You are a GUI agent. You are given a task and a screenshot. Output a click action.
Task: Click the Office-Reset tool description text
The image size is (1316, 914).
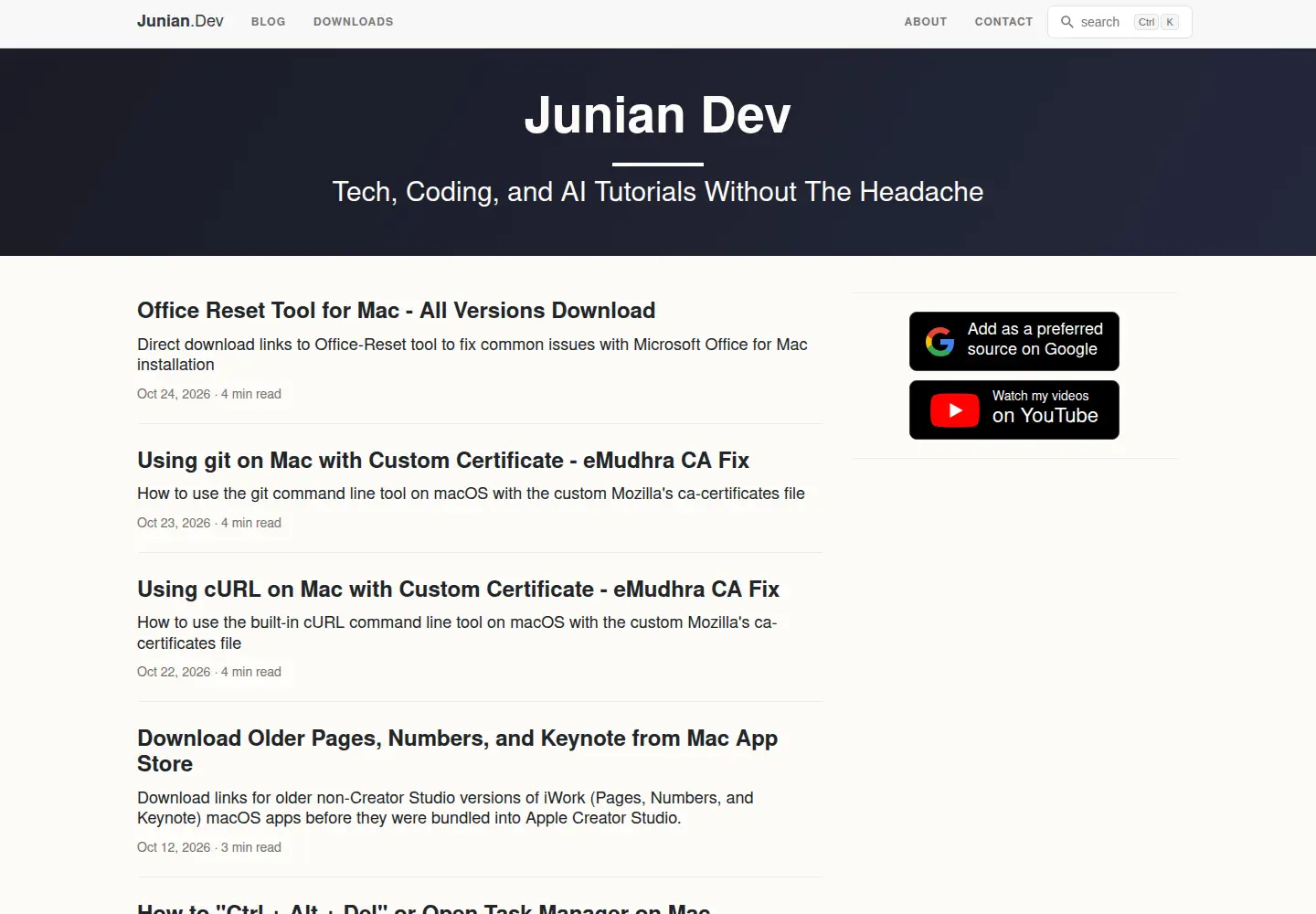(x=472, y=355)
